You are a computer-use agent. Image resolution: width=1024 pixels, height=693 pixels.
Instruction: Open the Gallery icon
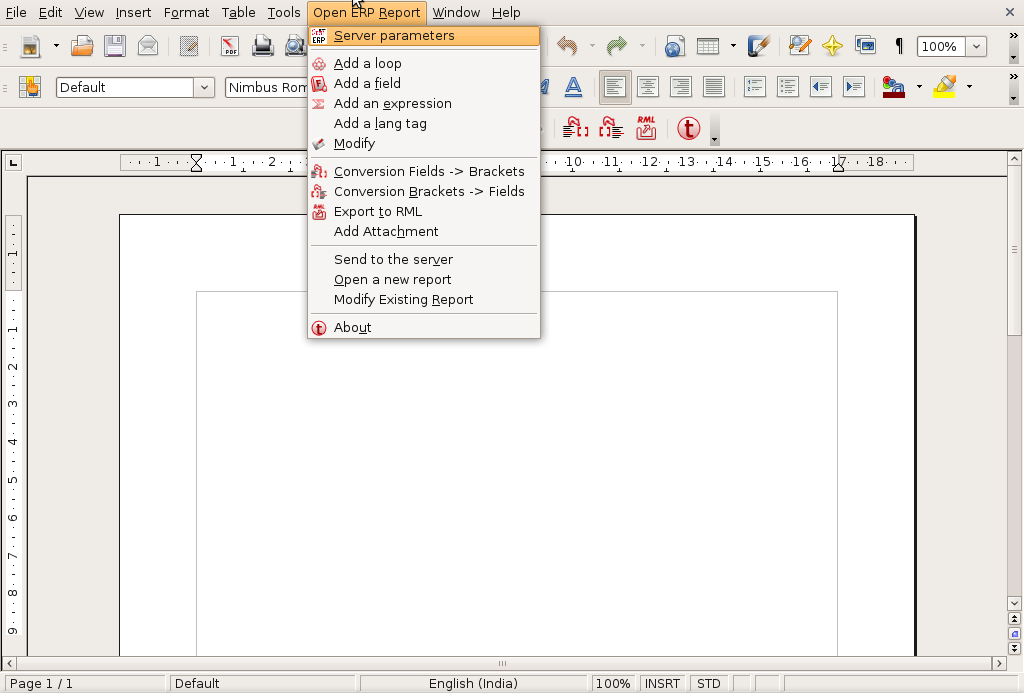[x=865, y=46]
